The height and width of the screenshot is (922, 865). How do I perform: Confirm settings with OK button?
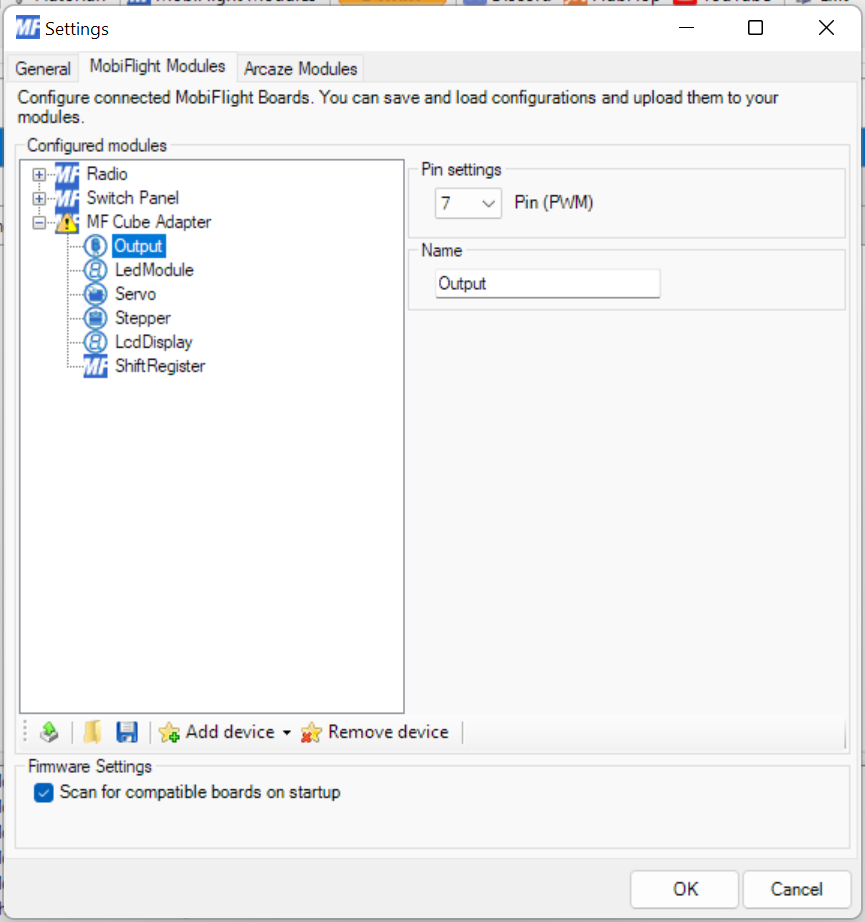(x=684, y=889)
